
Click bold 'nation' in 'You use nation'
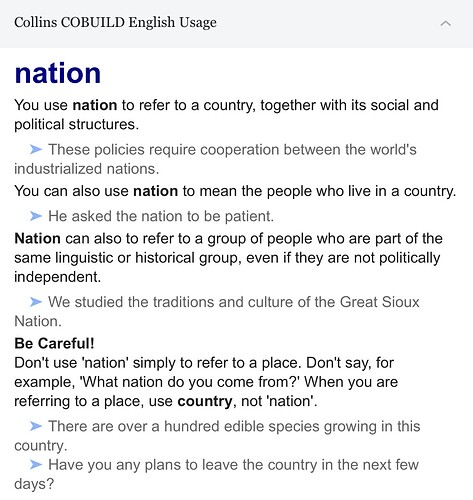pos(95,105)
